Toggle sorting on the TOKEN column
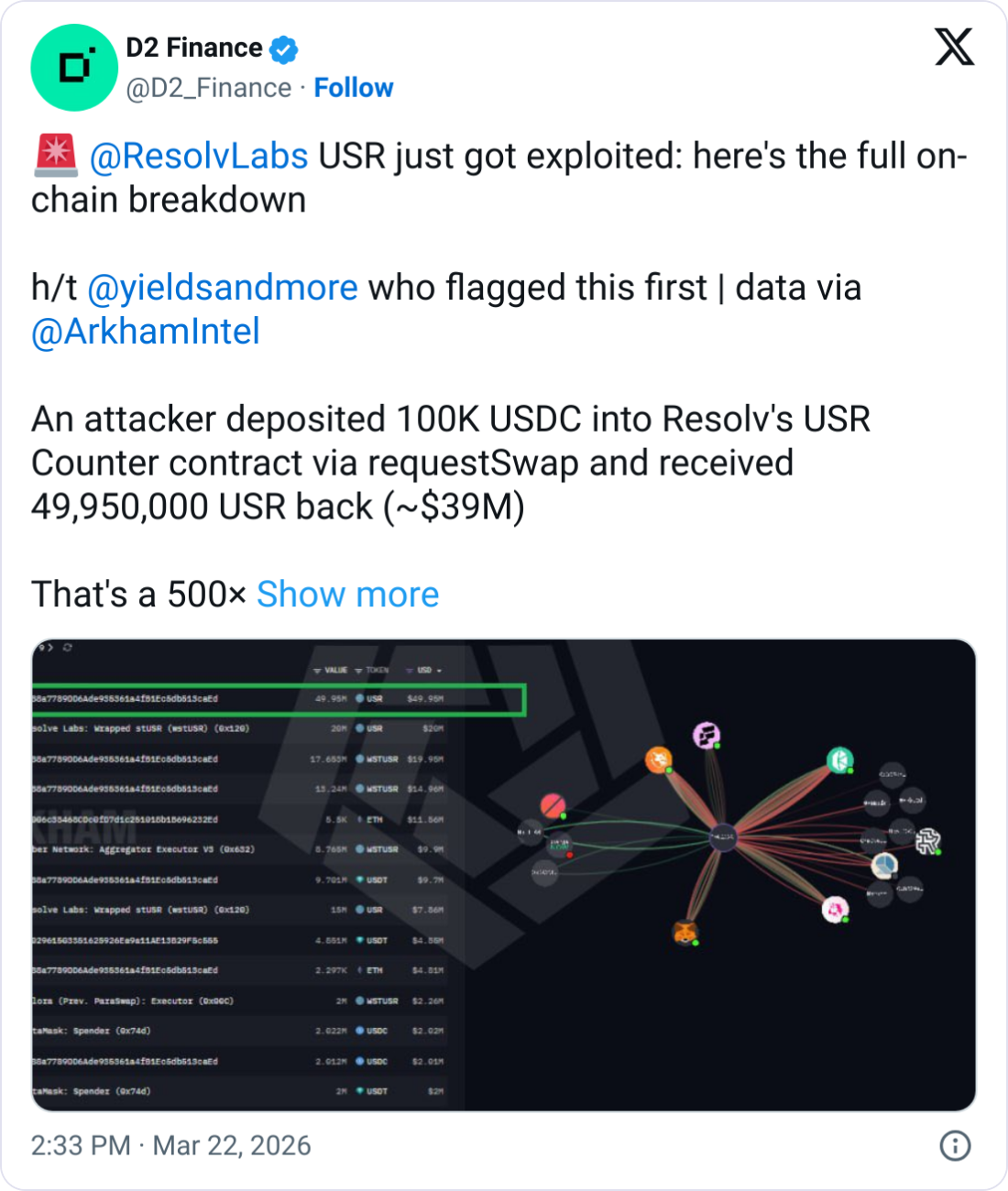 (x=371, y=671)
